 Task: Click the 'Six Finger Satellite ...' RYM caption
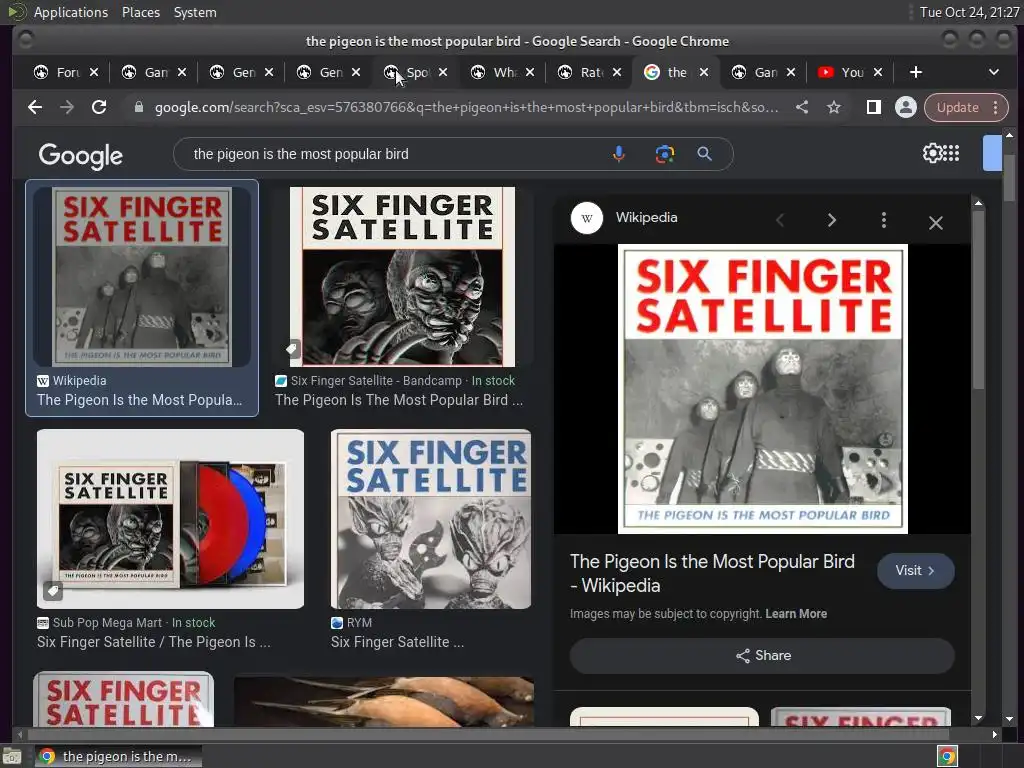tap(397, 642)
